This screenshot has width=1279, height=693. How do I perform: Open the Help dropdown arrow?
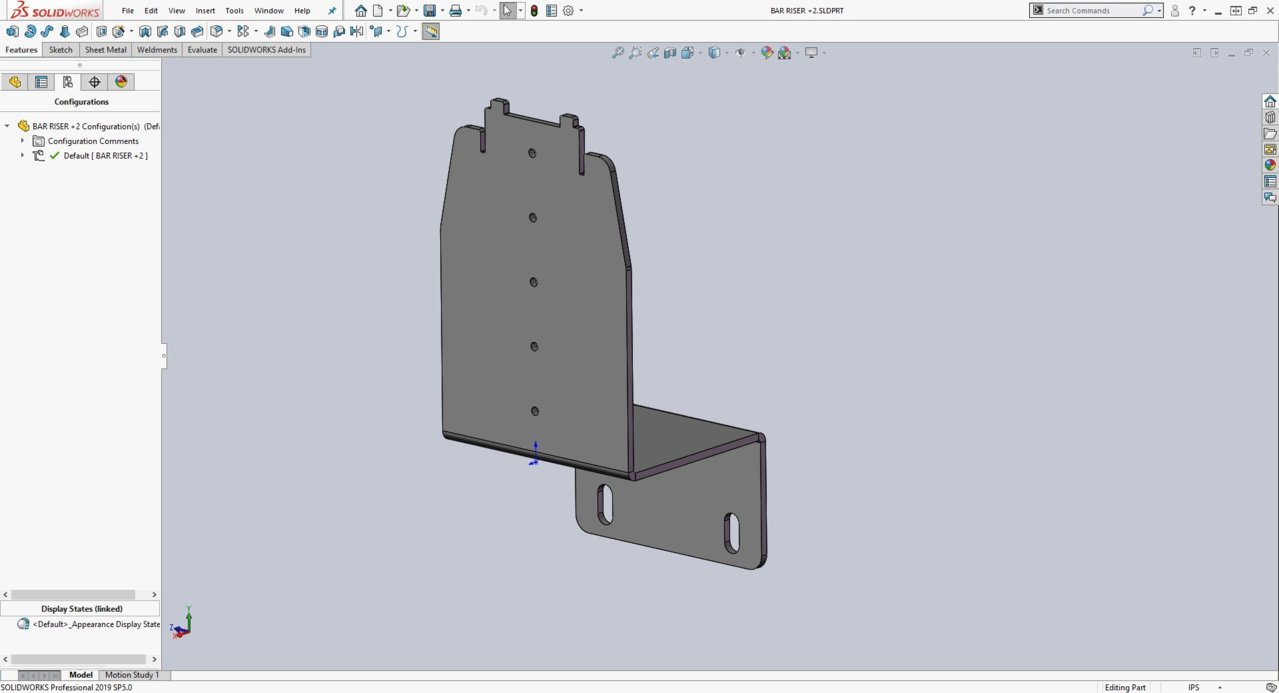coord(1204,11)
